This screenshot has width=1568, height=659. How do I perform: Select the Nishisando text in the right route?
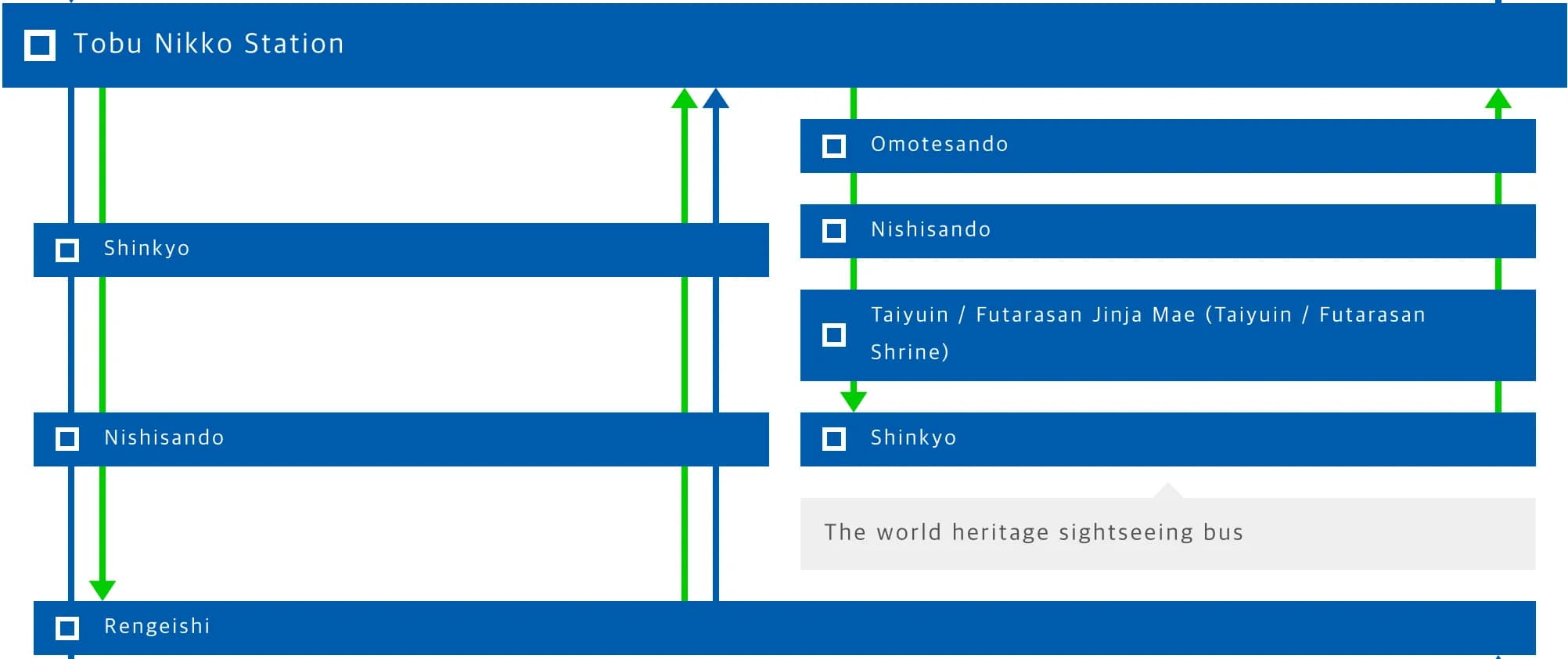(x=930, y=230)
